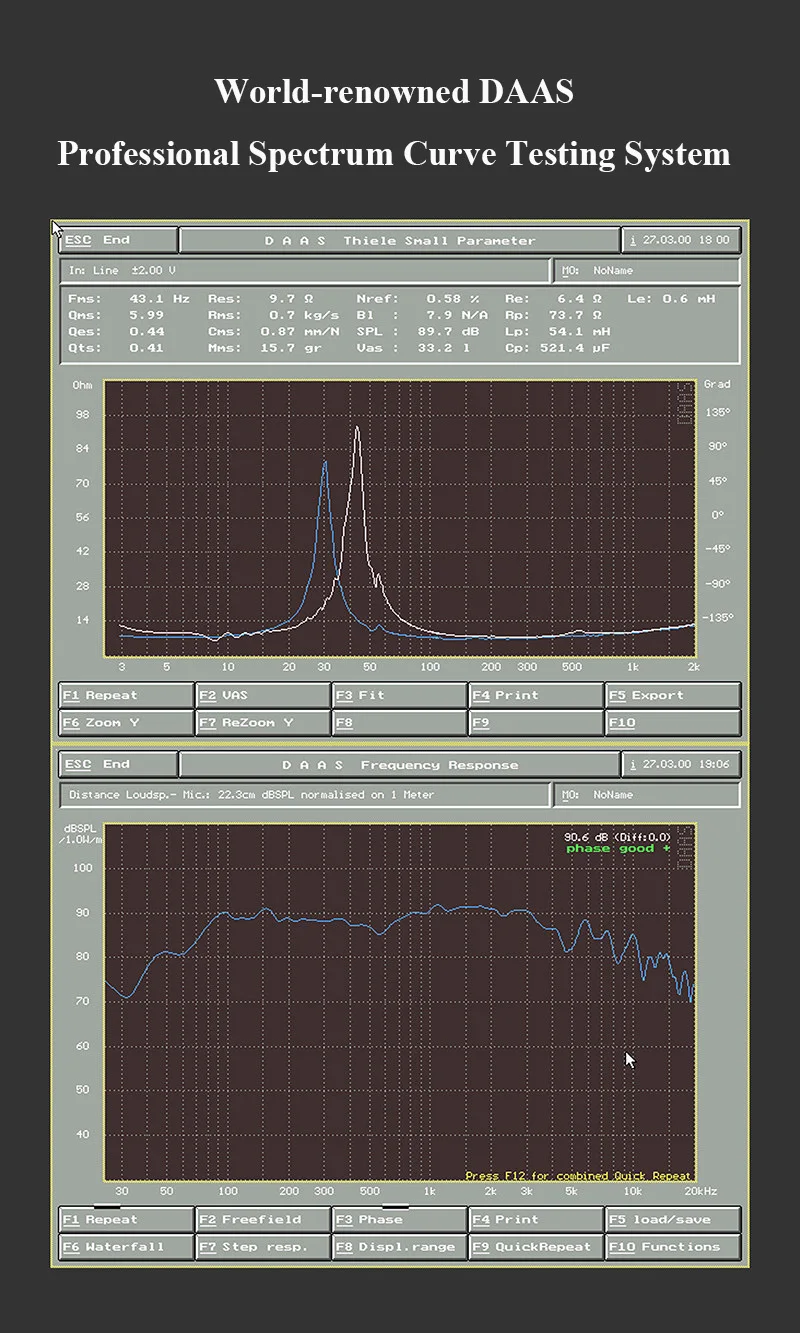Open F5 load/save
800x1333 pixels.
[x=673, y=1220]
